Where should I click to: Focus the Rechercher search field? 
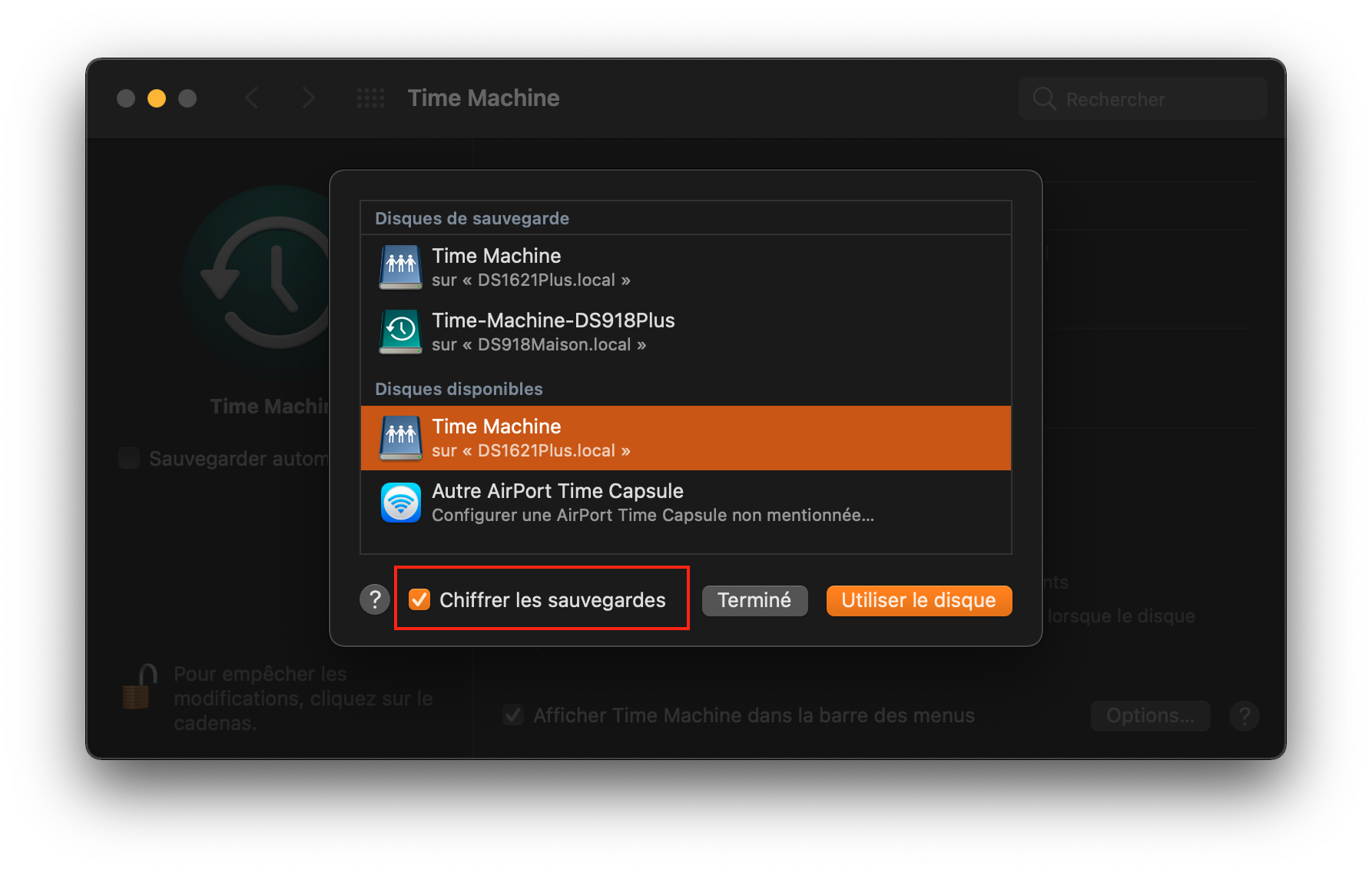[1142, 98]
